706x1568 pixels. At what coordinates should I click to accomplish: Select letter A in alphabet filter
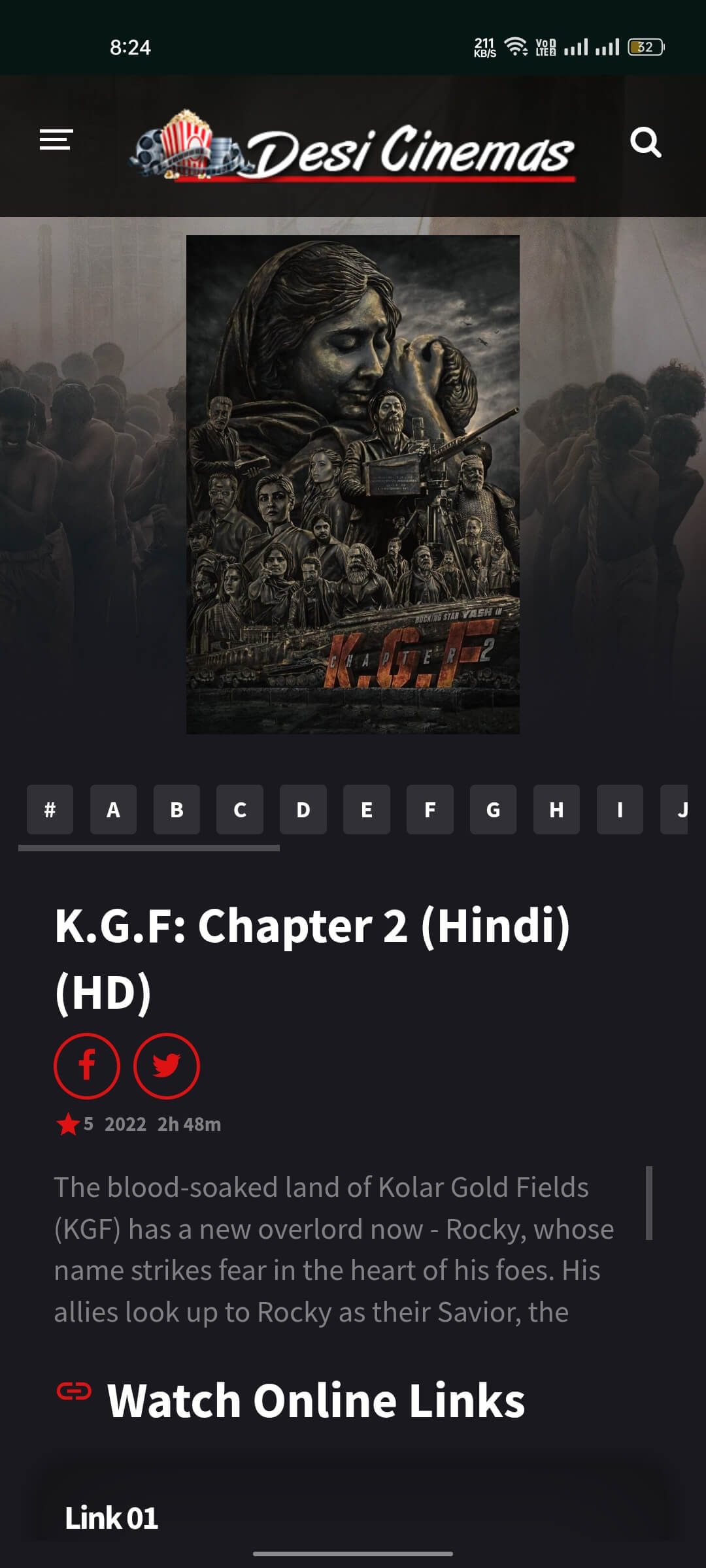pyautogui.click(x=113, y=810)
